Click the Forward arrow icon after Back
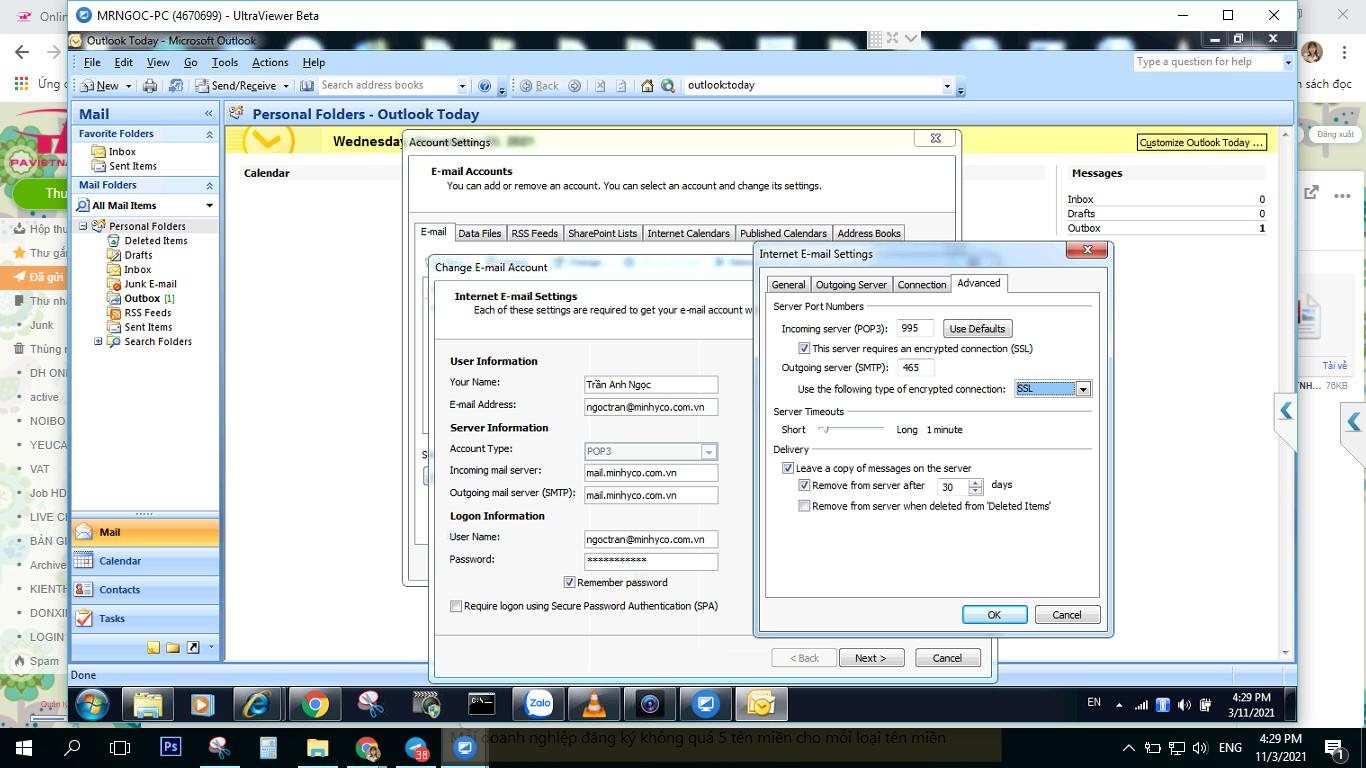The width and height of the screenshot is (1366, 768). 574,86
